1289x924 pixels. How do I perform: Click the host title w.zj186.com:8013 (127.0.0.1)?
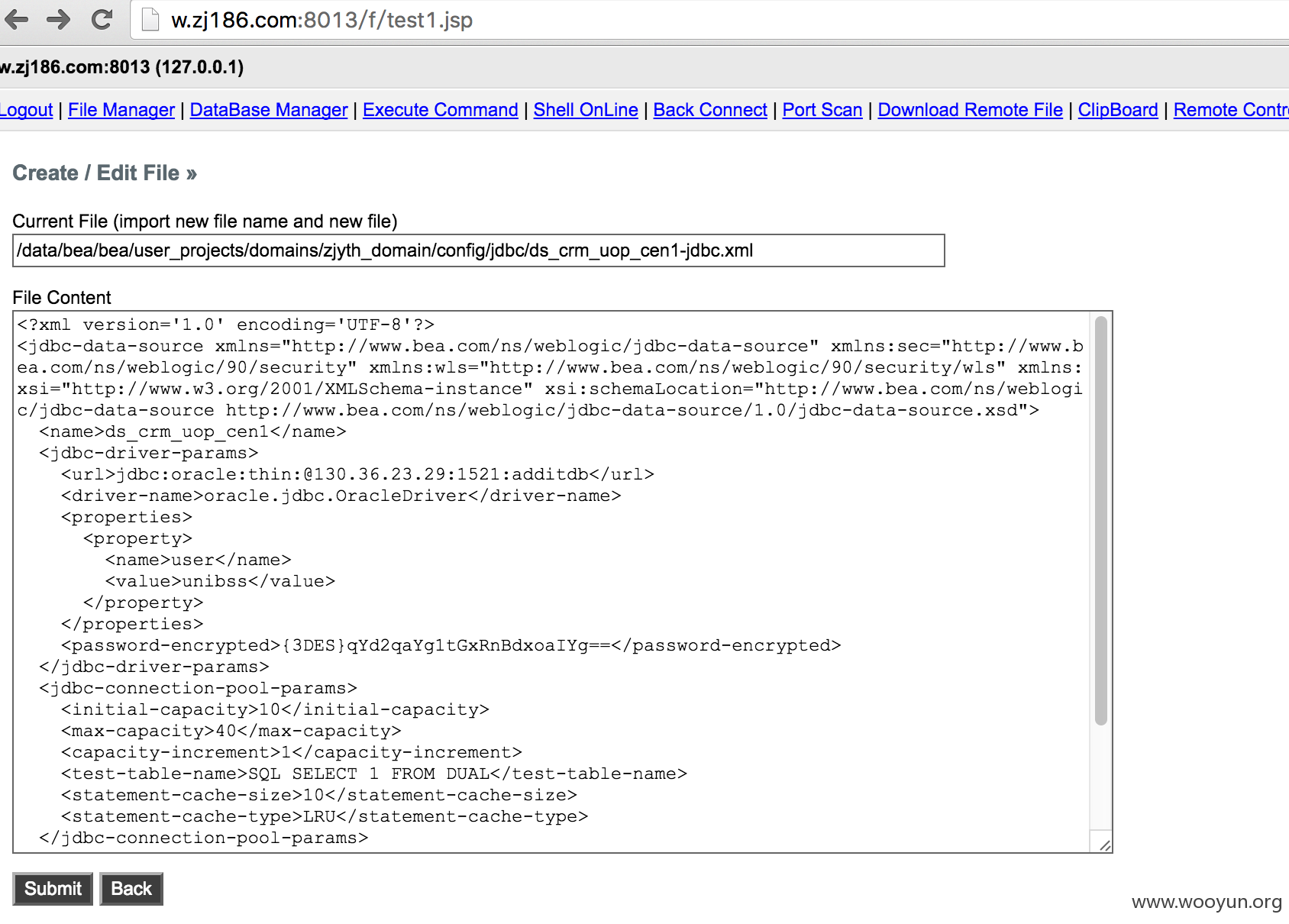click(x=121, y=67)
